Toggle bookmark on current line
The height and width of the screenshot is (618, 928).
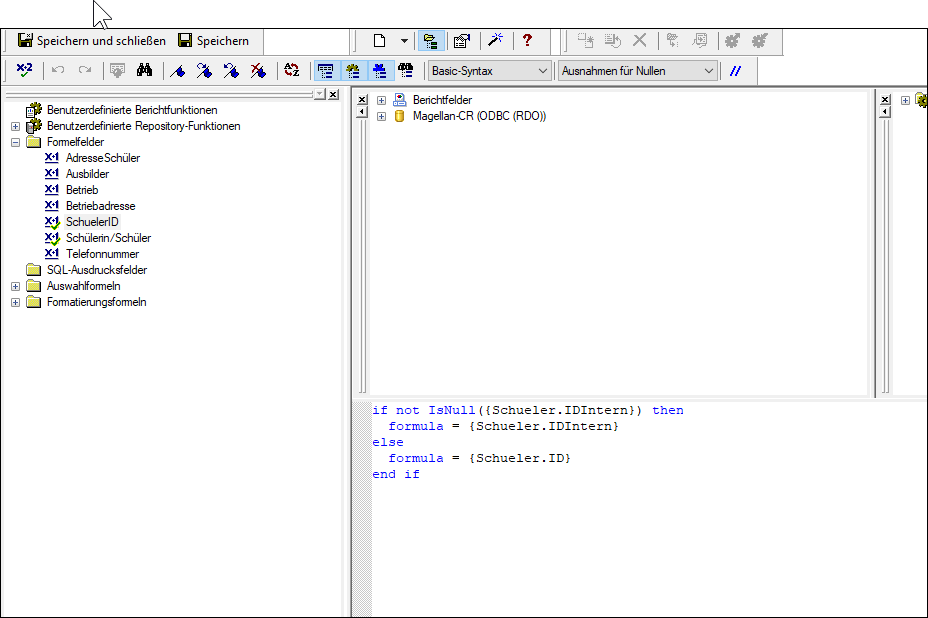(178, 71)
